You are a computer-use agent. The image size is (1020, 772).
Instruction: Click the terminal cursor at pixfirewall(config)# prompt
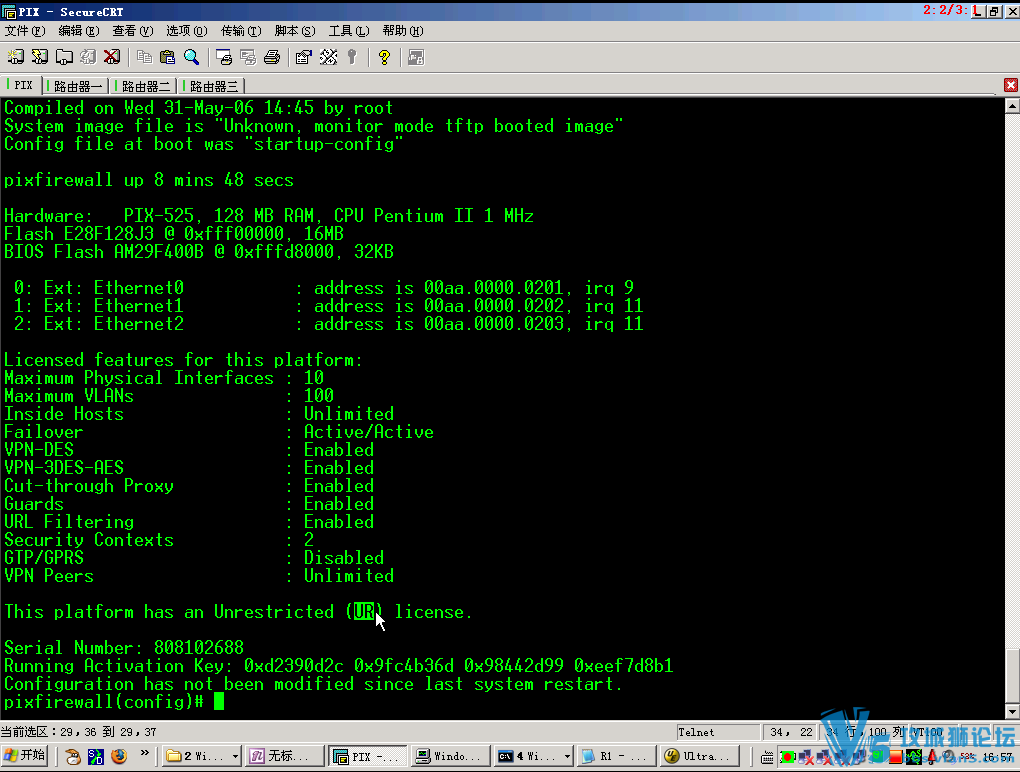point(219,701)
